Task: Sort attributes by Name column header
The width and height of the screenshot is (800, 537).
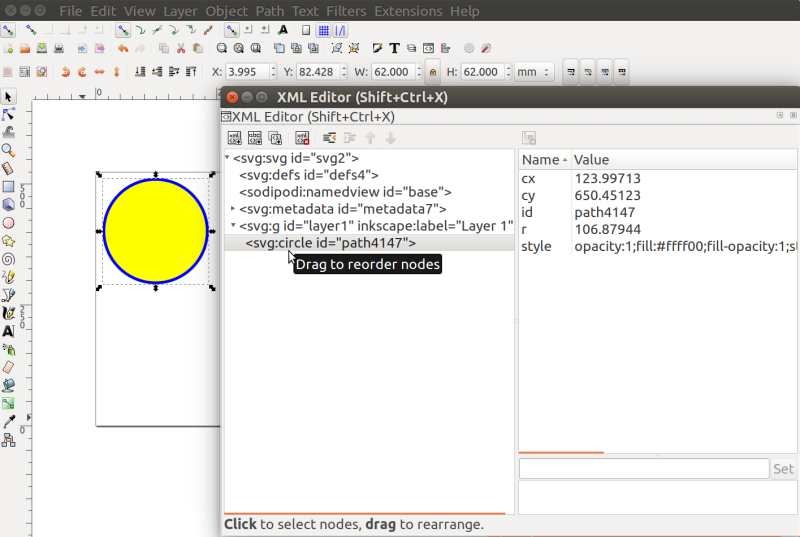Action: pyautogui.click(x=544, y=160)
